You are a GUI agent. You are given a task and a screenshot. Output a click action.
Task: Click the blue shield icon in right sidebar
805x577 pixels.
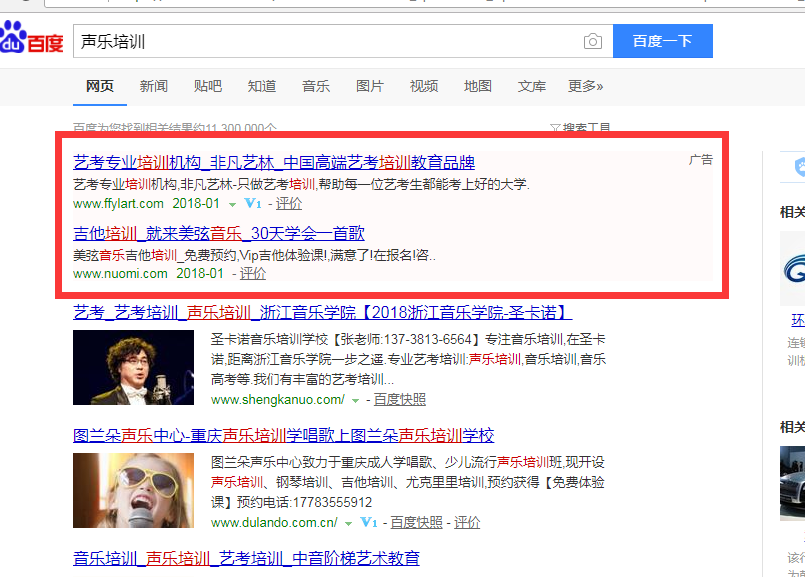[x=798, y=167]
